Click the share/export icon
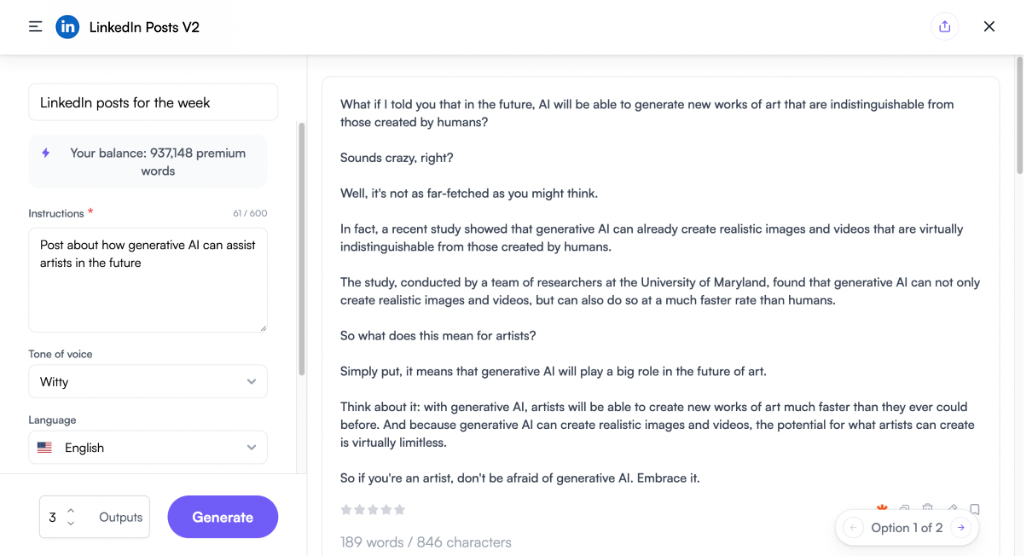The image size is (1024, 556). pos(944,27)
